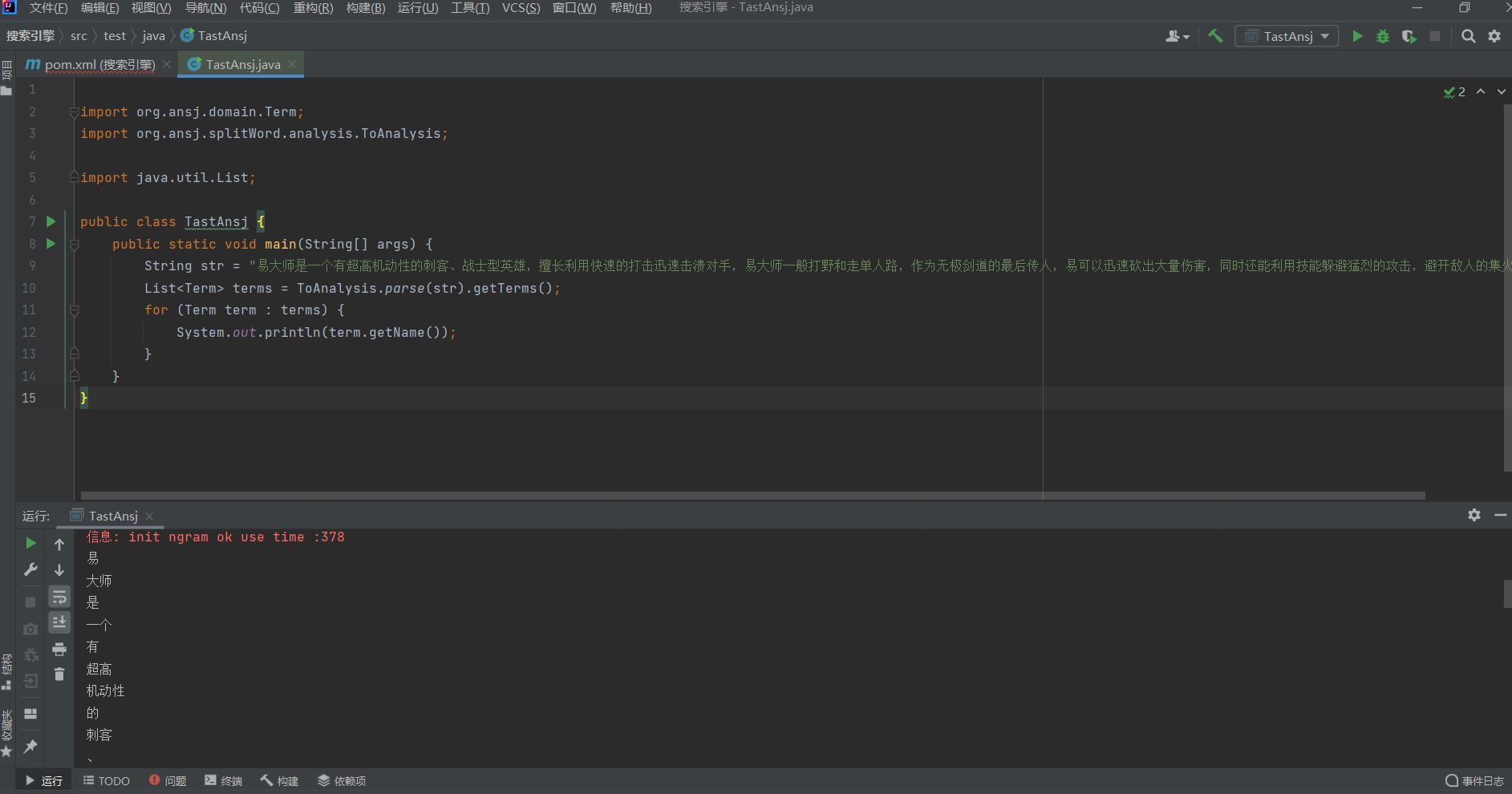Open IDE settings gear in the top toolbar
The image size is (1512, 794).
coord(1494,36)
